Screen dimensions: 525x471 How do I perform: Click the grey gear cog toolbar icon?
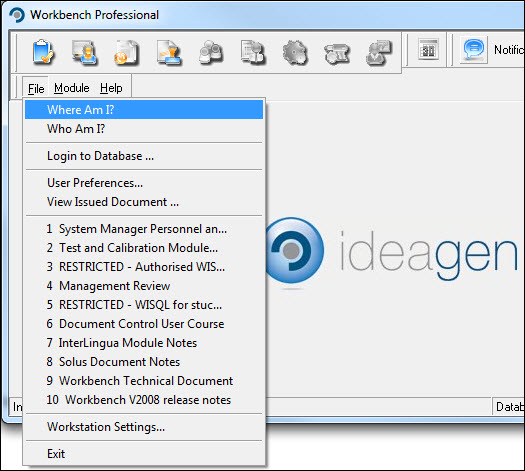(295, 52)
